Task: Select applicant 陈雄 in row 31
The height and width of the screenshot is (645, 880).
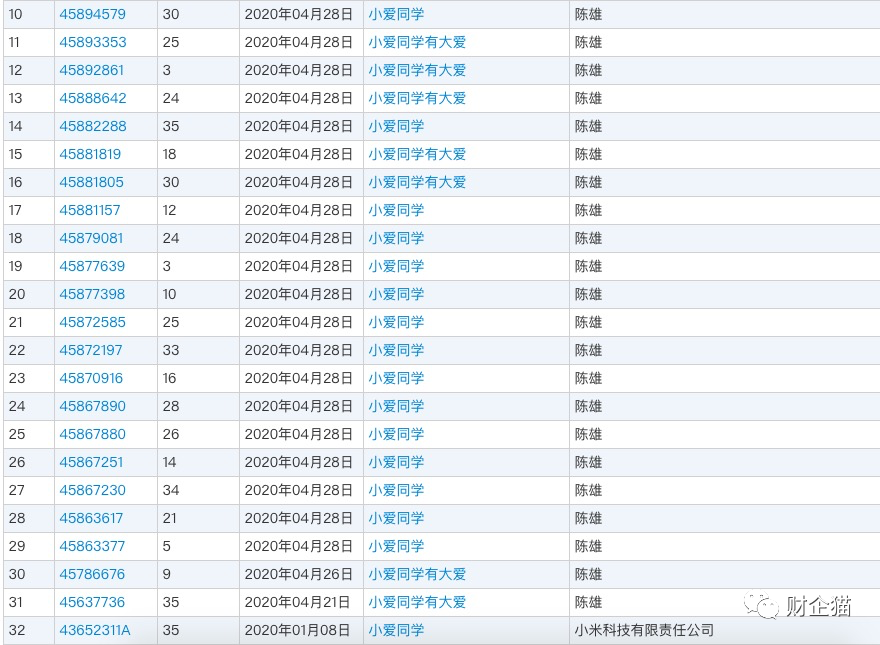Action: click(x=588, y=602)
